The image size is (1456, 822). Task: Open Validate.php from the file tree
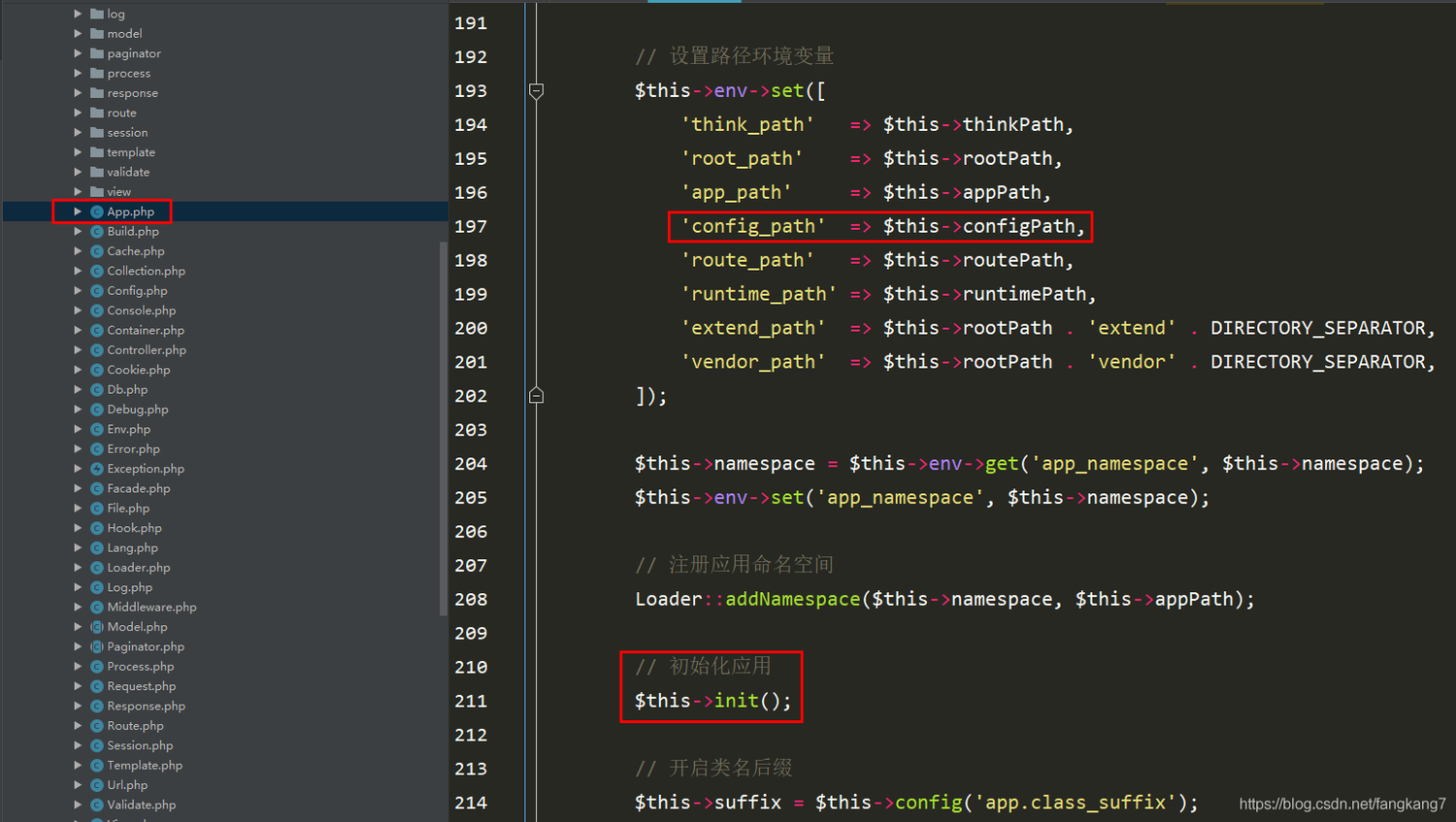(142, 805)
